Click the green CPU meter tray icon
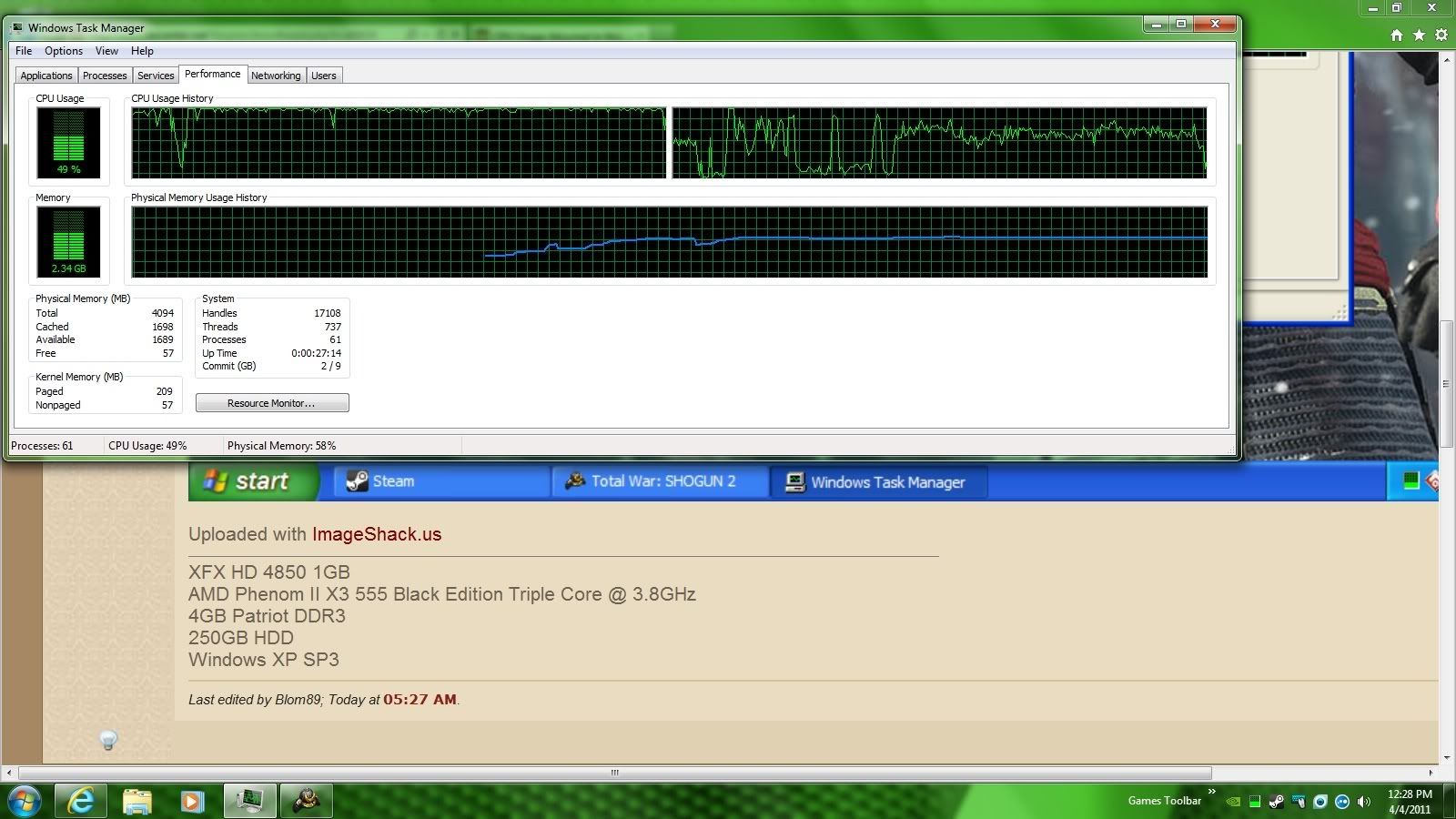 [1255, 802]
